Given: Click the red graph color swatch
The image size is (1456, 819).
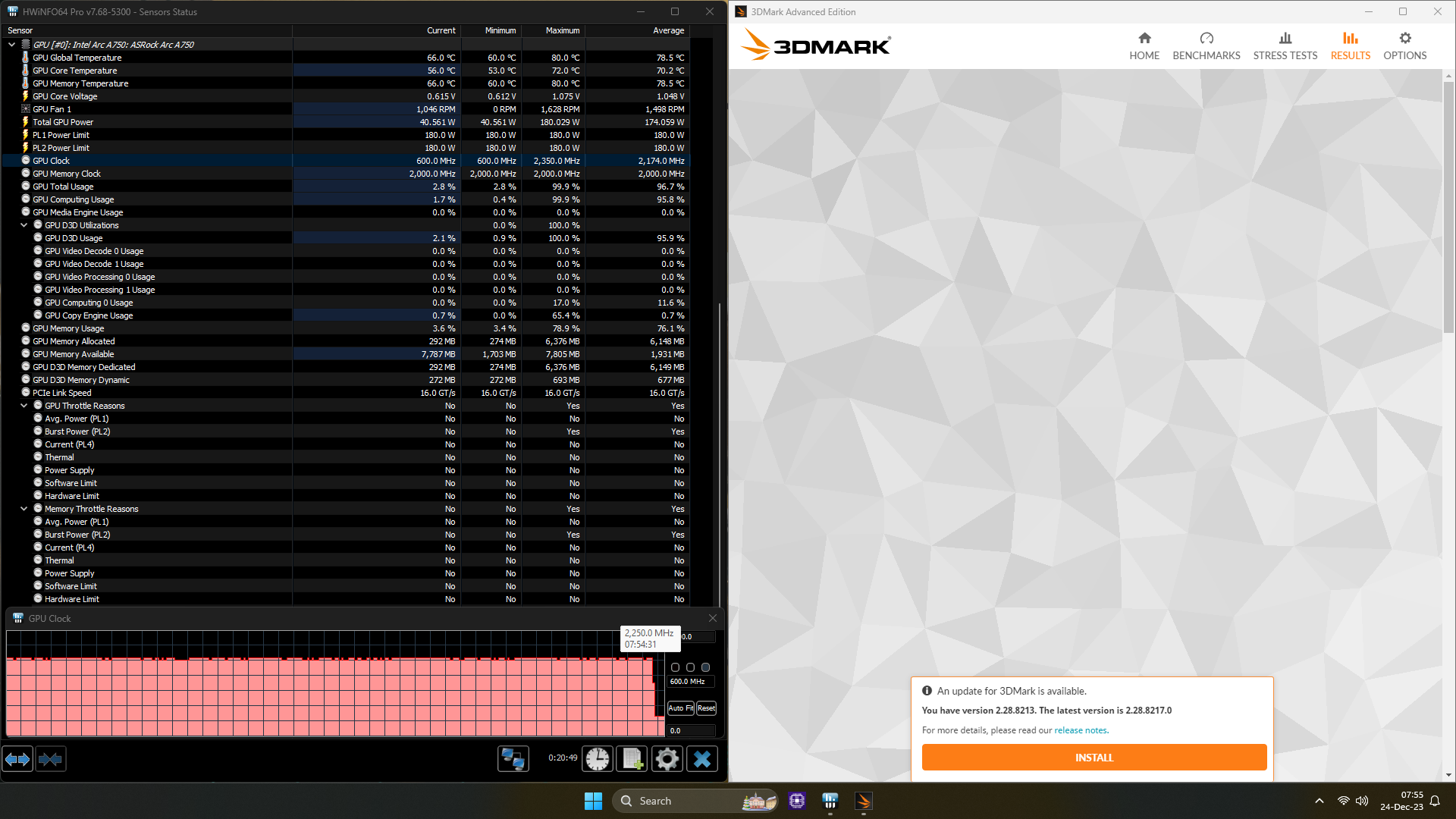Looking at the screenshot, I should (675, 667).
